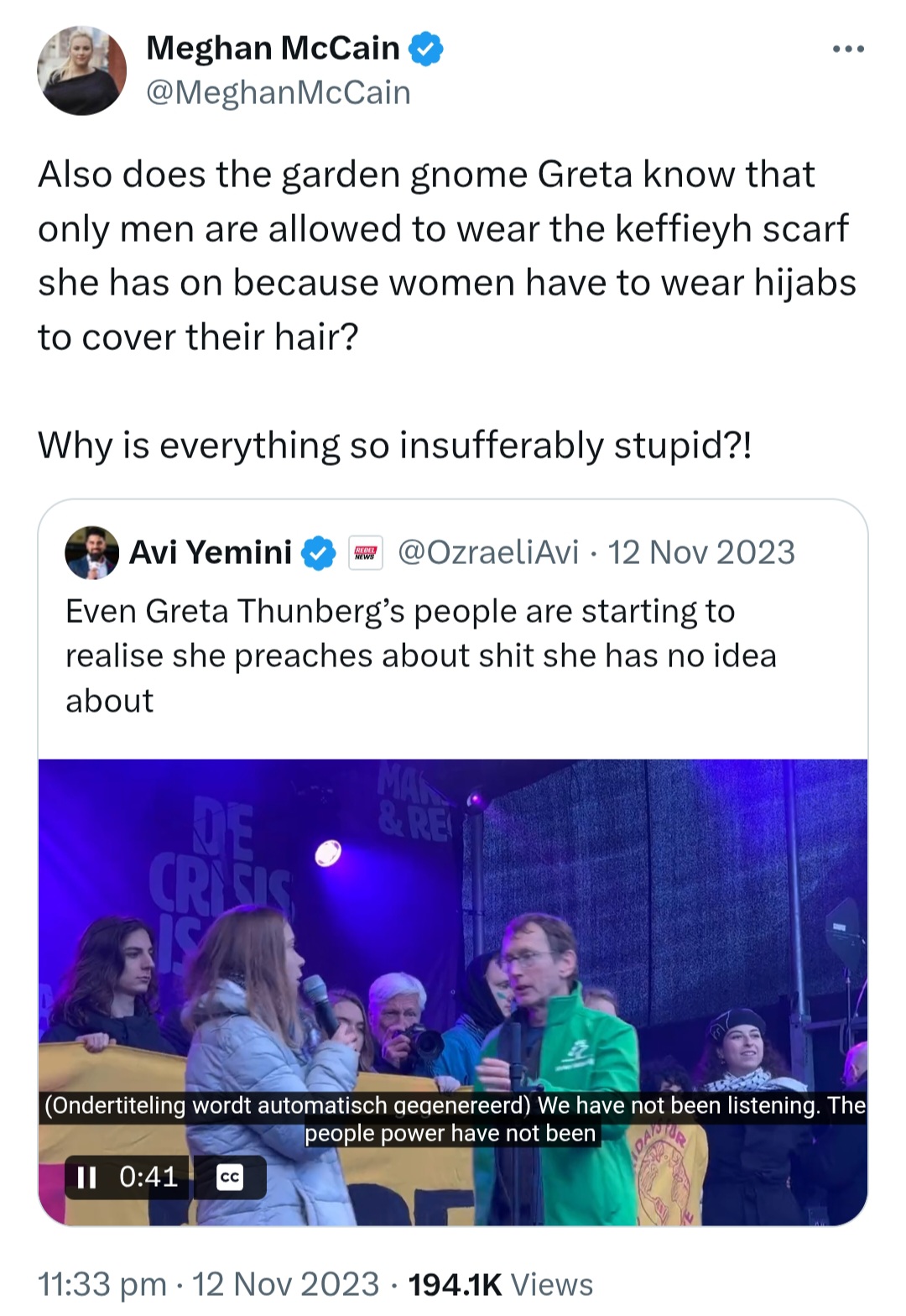Click Avi Yemini's verified checkmark badge
The height and width of the screenshot is (1316, 906).
318,553
